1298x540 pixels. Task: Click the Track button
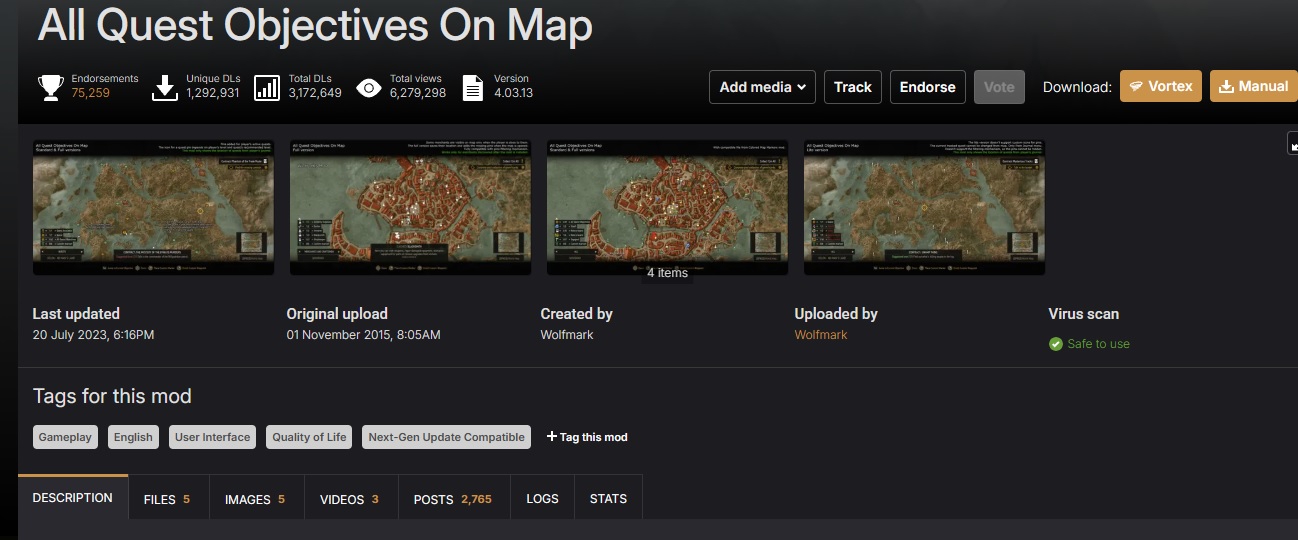pos(853,87)
